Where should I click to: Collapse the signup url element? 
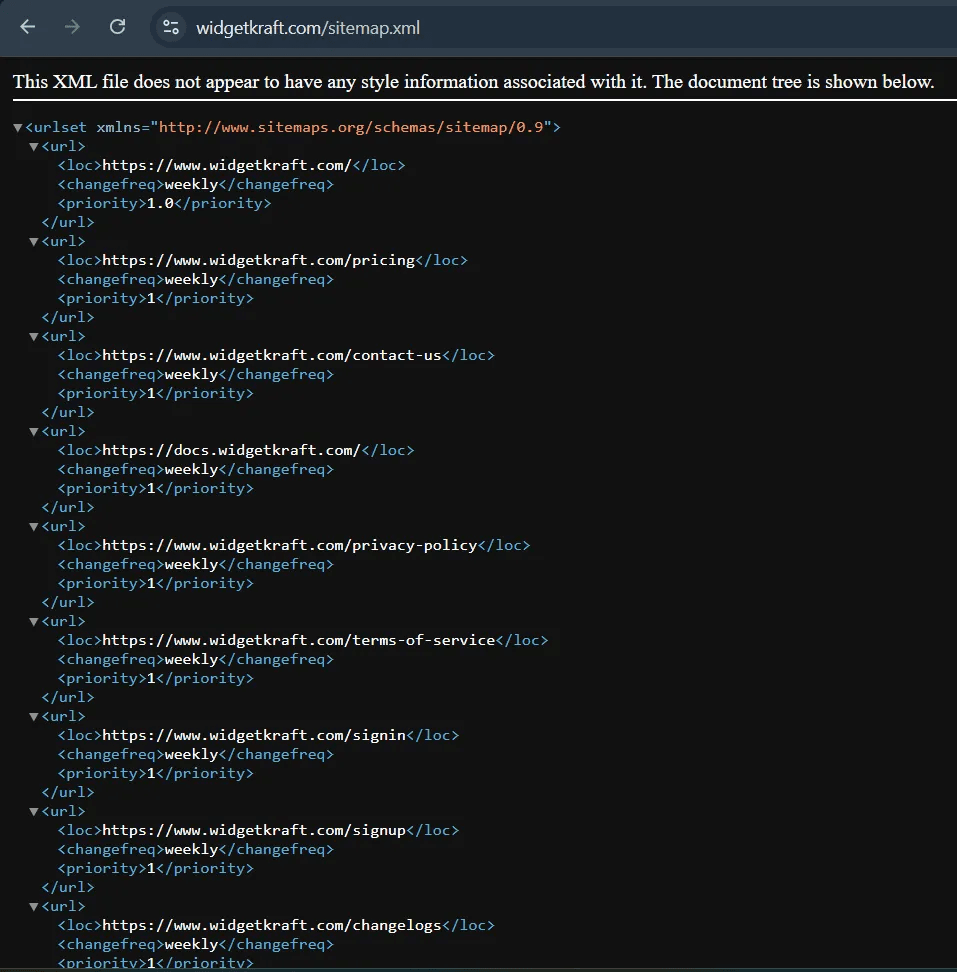(x=33, y=811)
